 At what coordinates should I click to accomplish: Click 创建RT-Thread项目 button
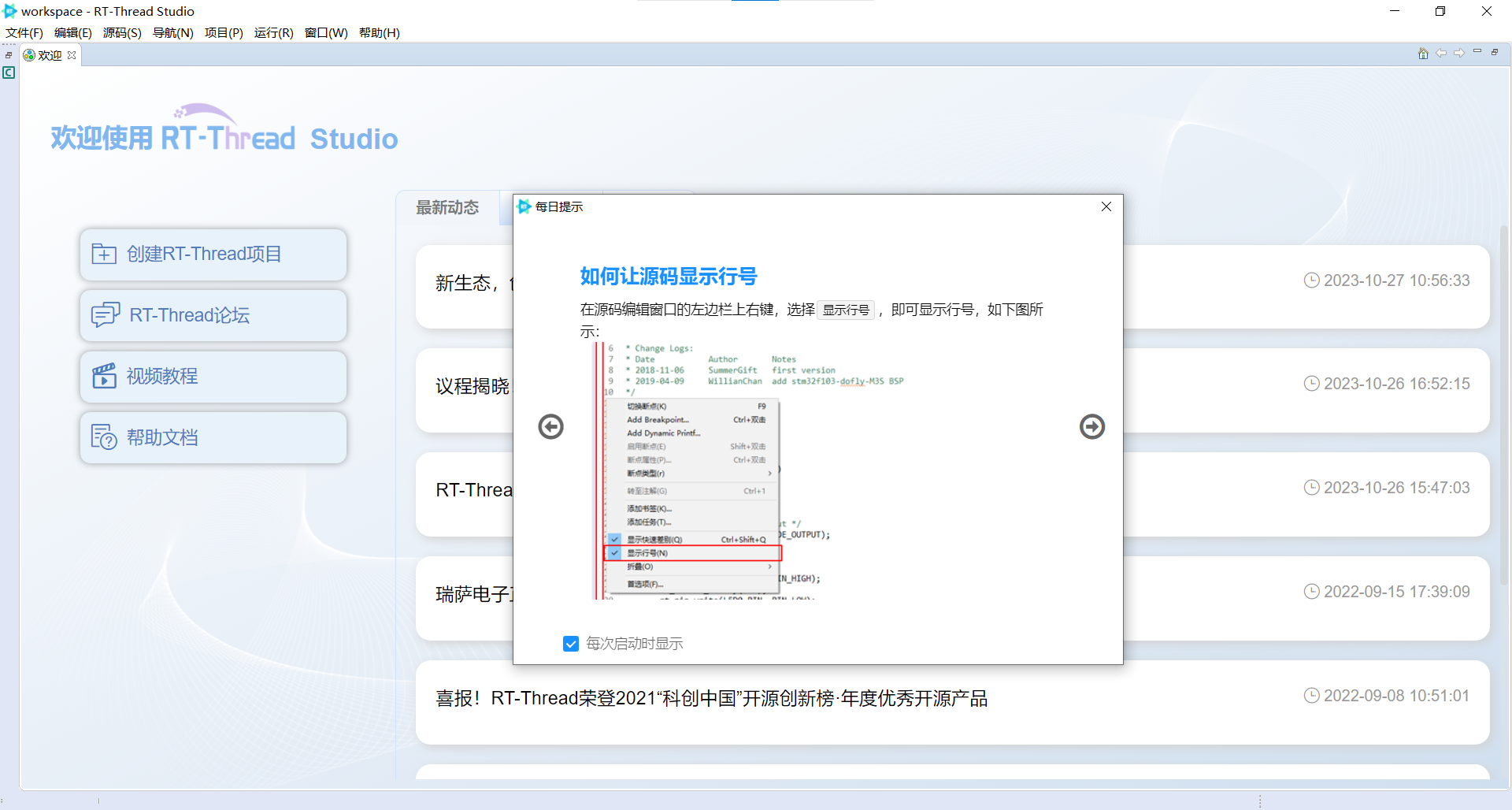213,255
